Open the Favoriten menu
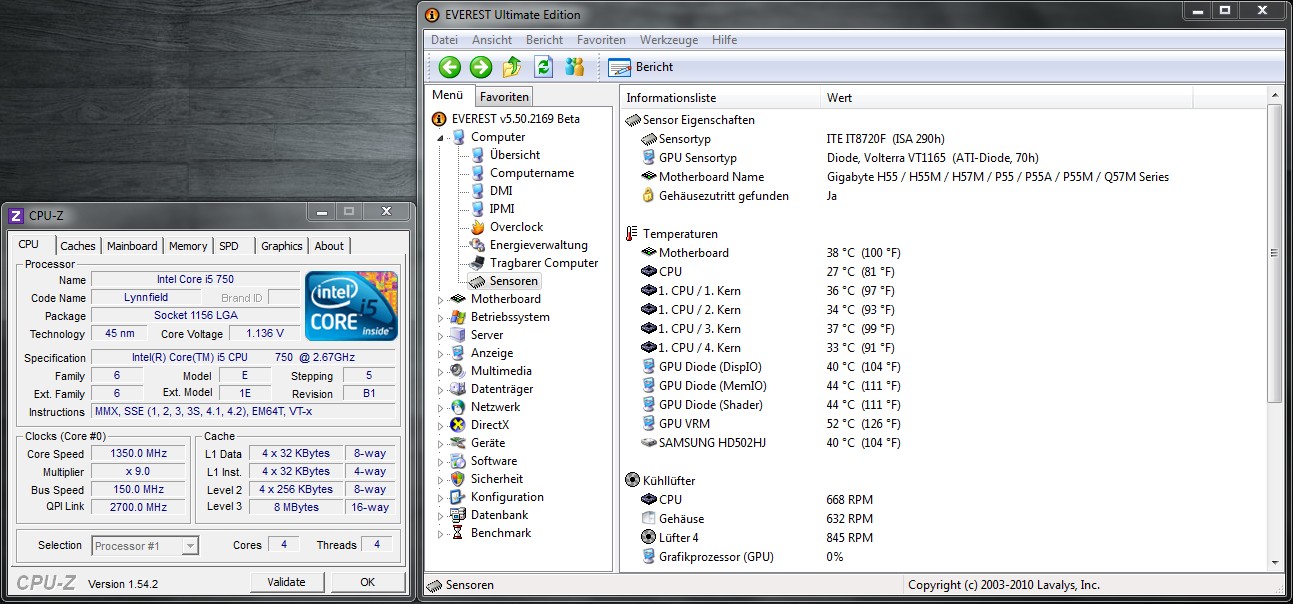 point(601,40)
